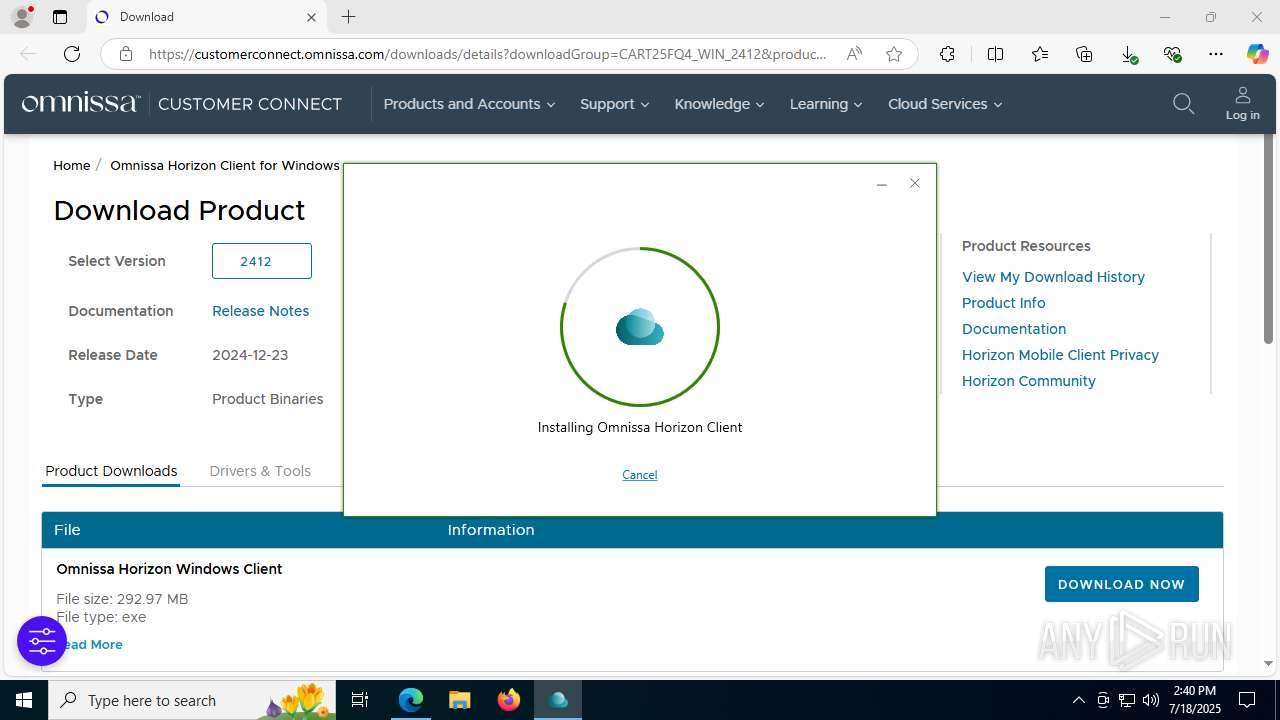This screenshot has width=1280, height=720.
Task: Click the address bar URL field
Action: tap(488, 54)
